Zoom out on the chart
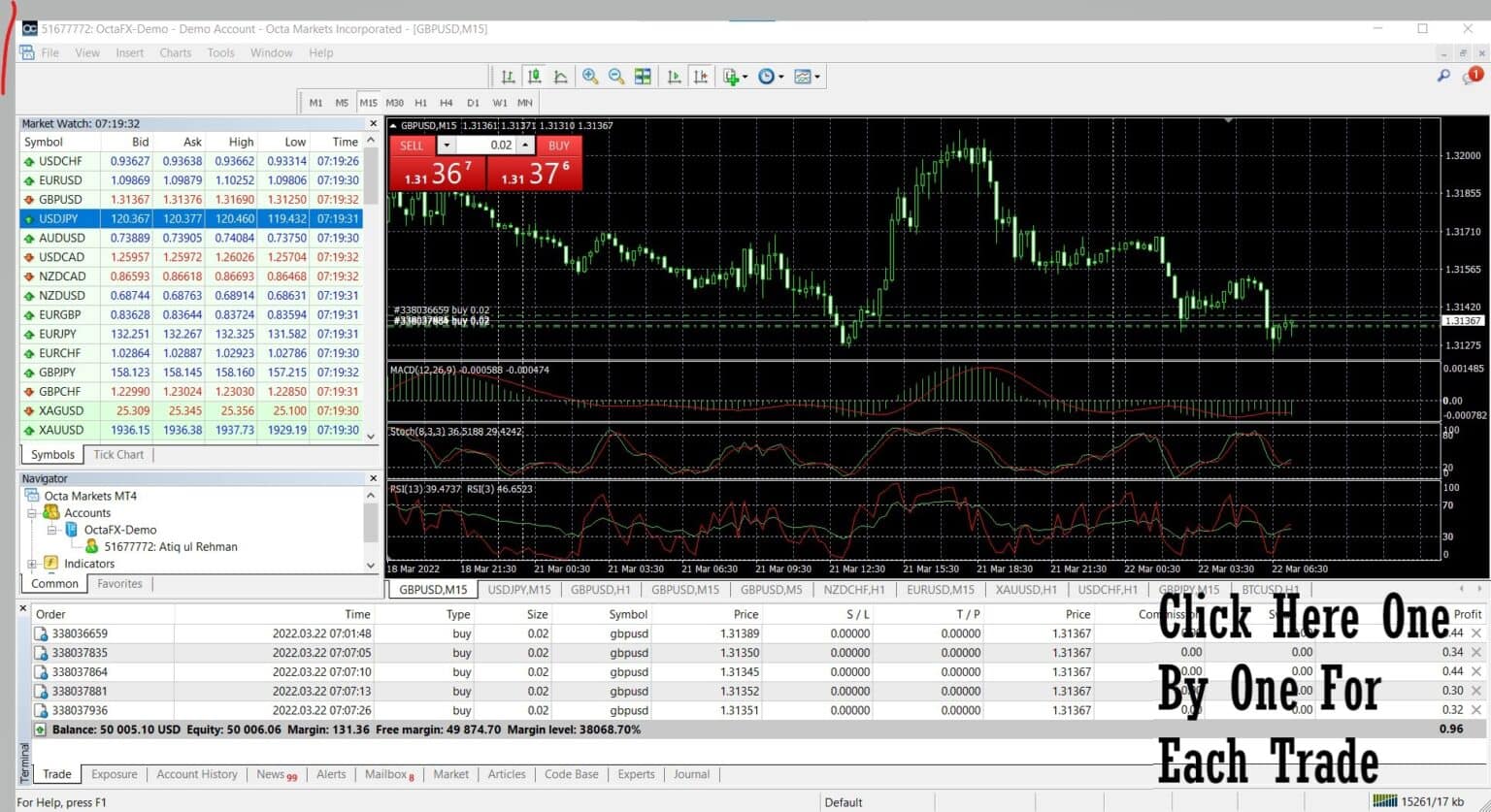The width and height of the screenshot is (1491, 812). 615,76
